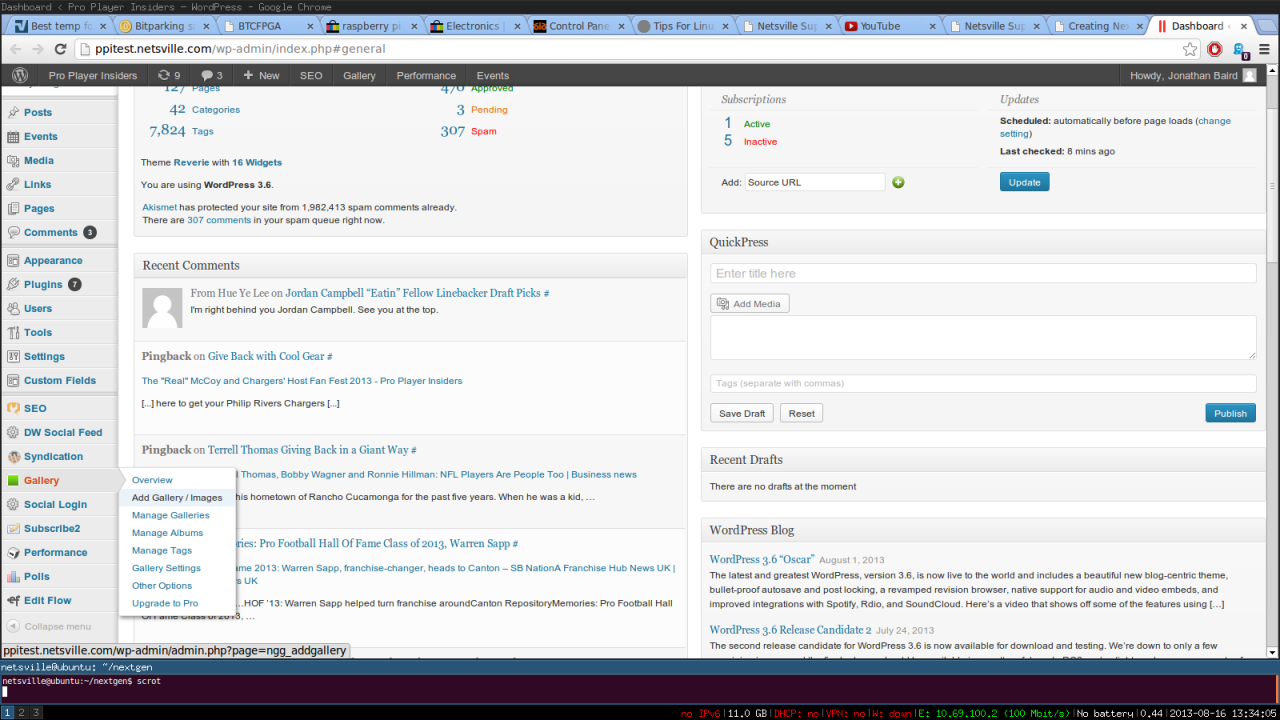
Task: Open the comments bubble showing 3
Action: tap(211, 75)
